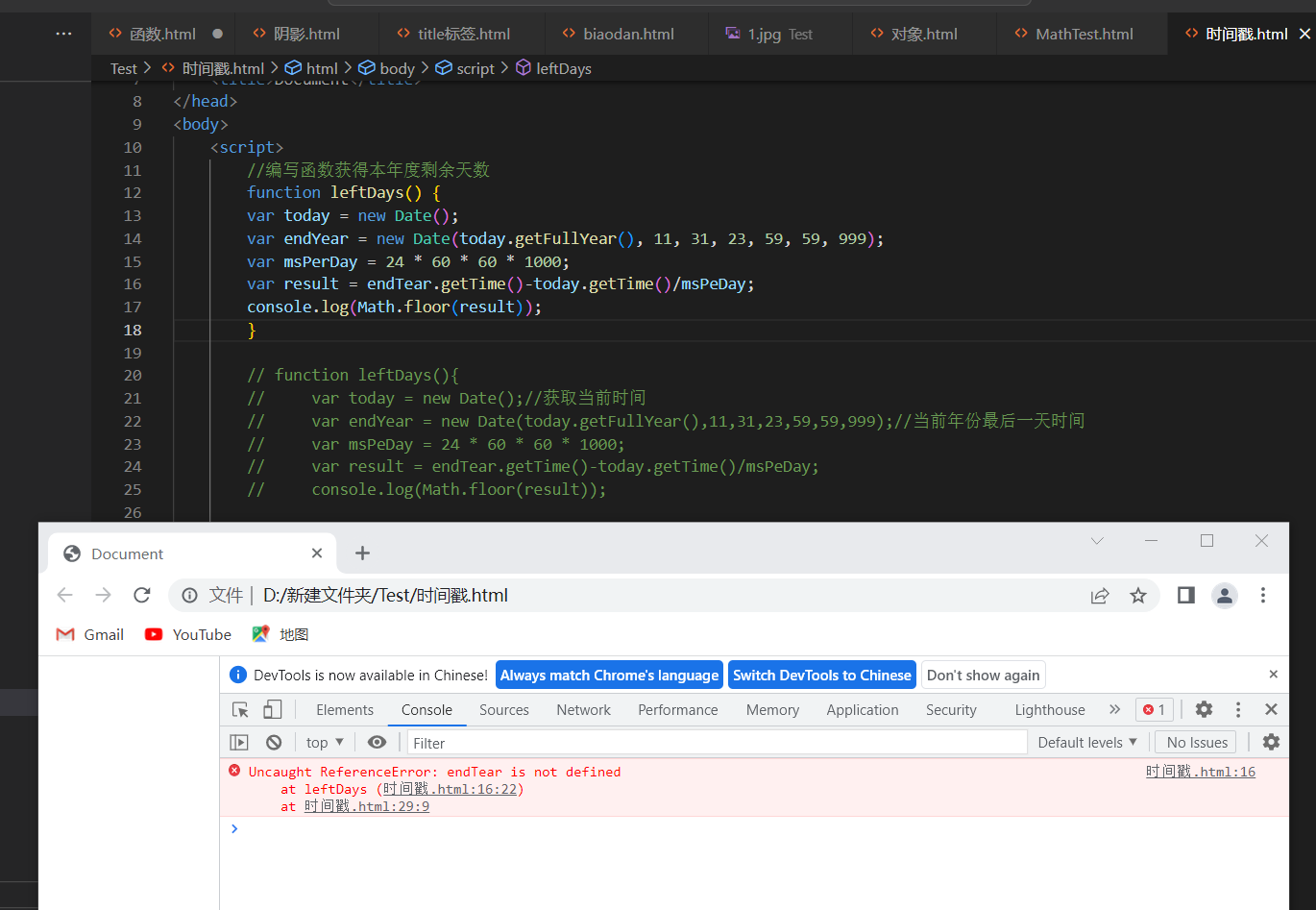Show more DevTools tabs chevron
This screenshot has width=1316, height=910.
[x=1114, y=709]
